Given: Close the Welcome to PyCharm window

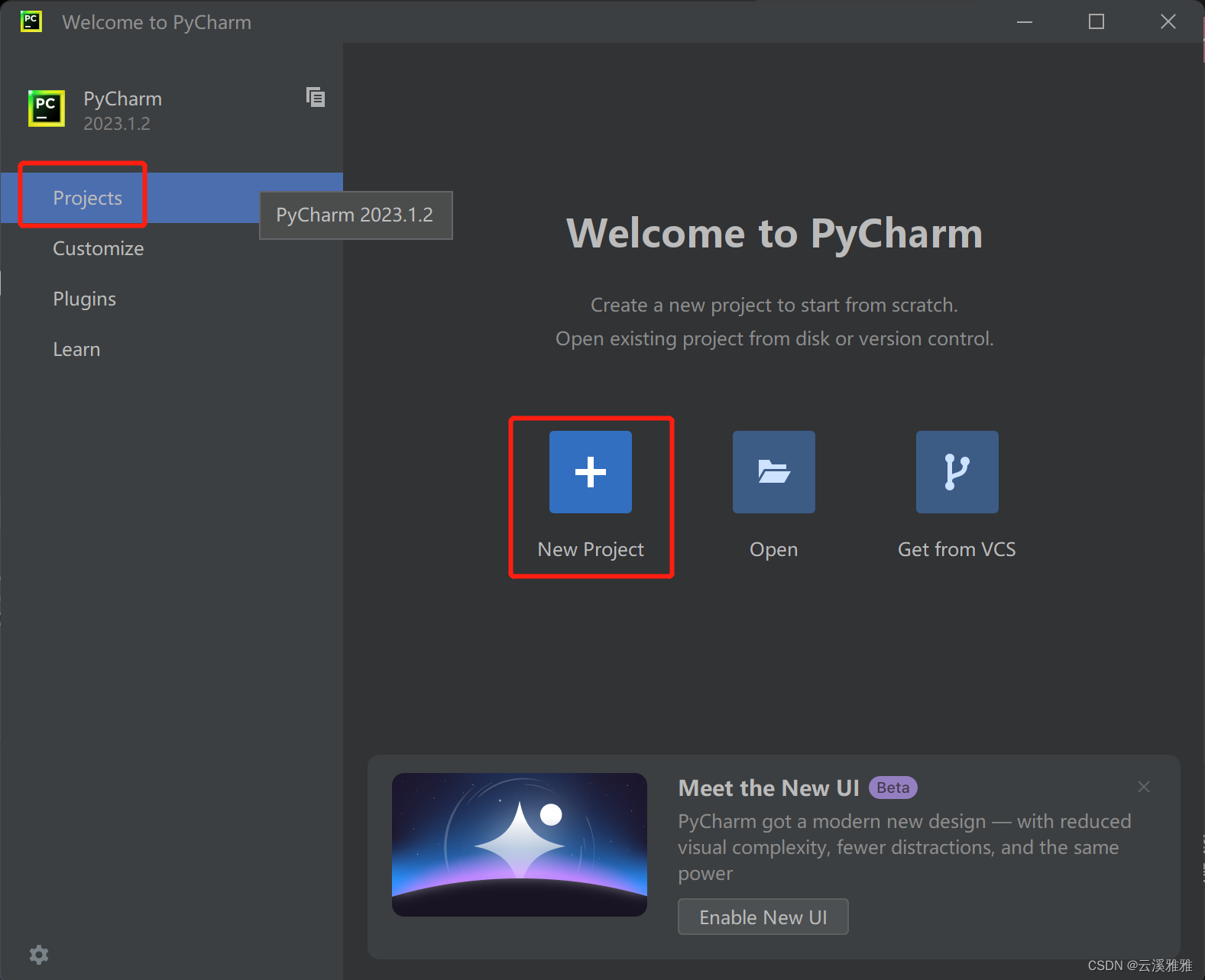Looking at the screenshot, I should coord(1168,21).
